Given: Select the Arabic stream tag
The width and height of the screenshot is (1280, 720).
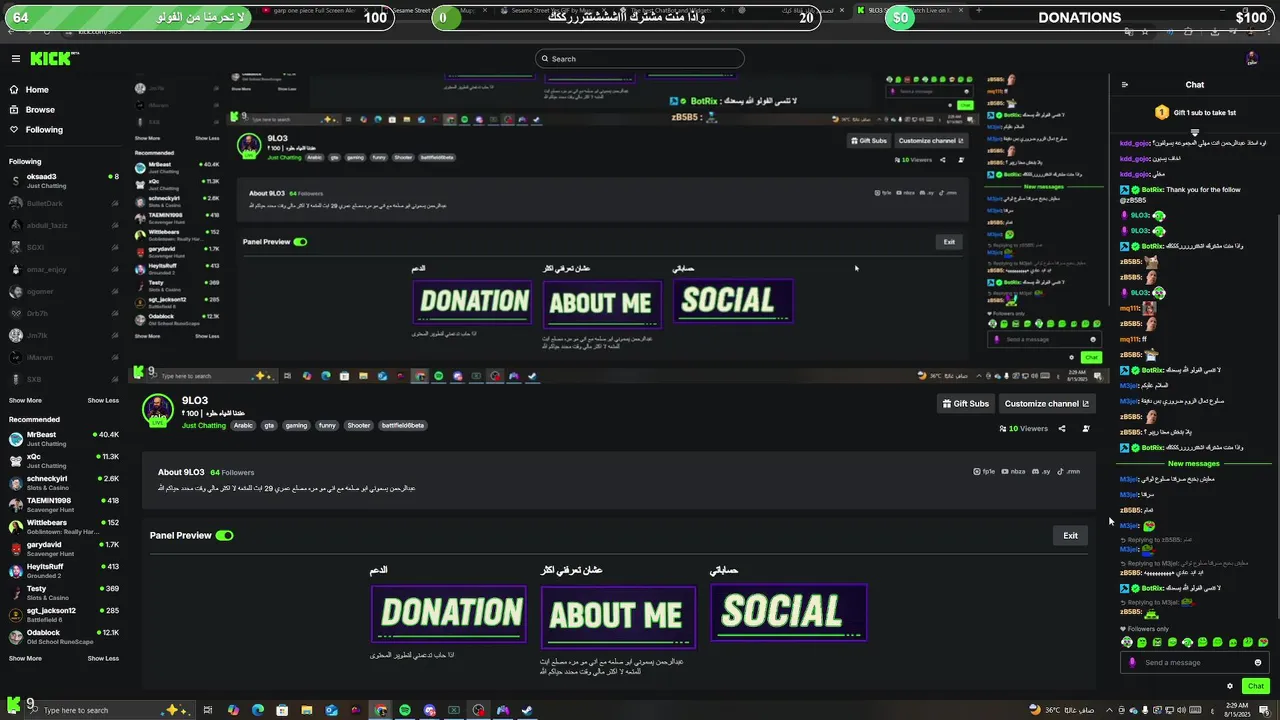Looking at the screenshot, I should pos(243,425).
